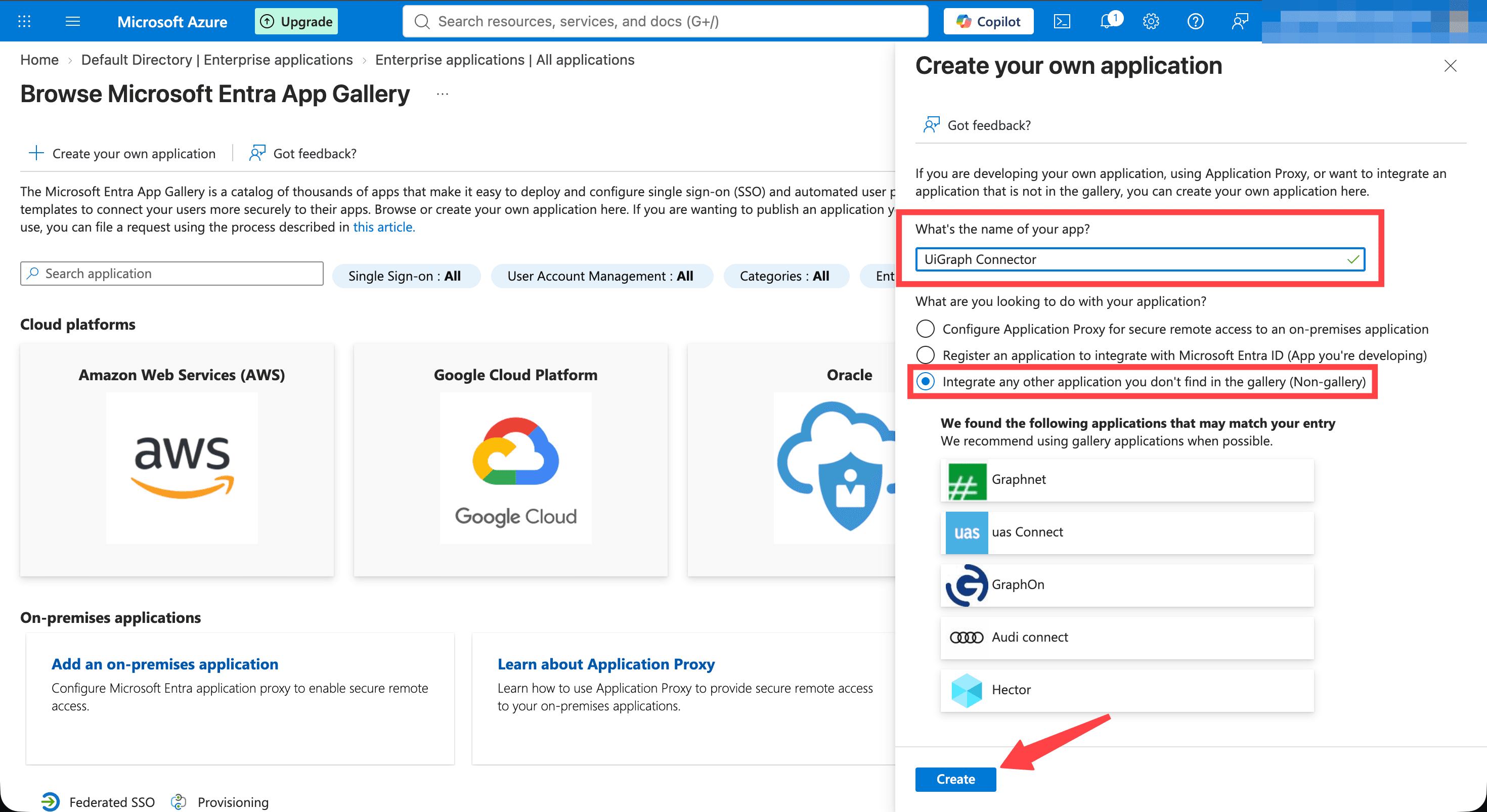Launch Cloud Shell from the top bar
This screenshot has width=1487, height=812.
click(x=1062, y=21)
